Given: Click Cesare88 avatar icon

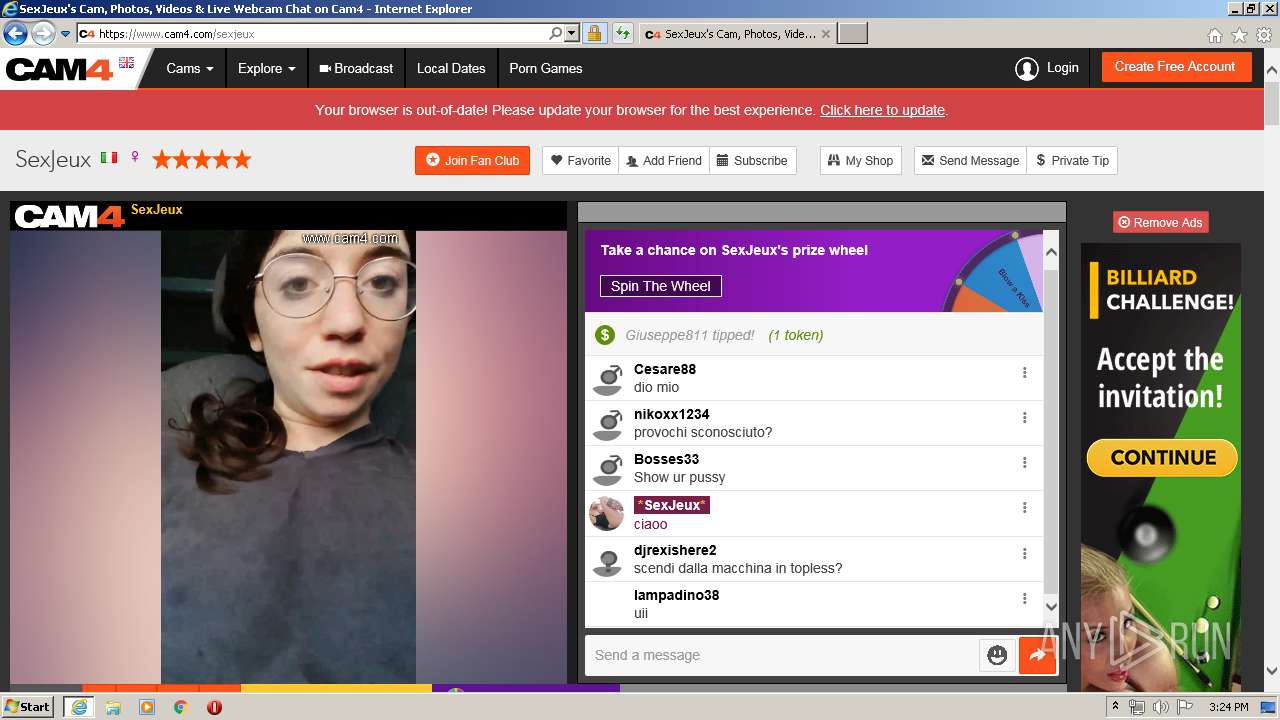Looking at the screenshot, I should 607,379.
